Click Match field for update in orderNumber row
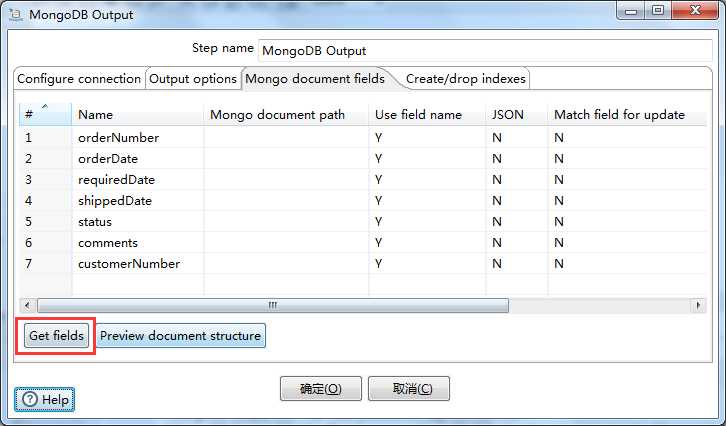Viewport: 726px width, 426px height. coord(627,138)
